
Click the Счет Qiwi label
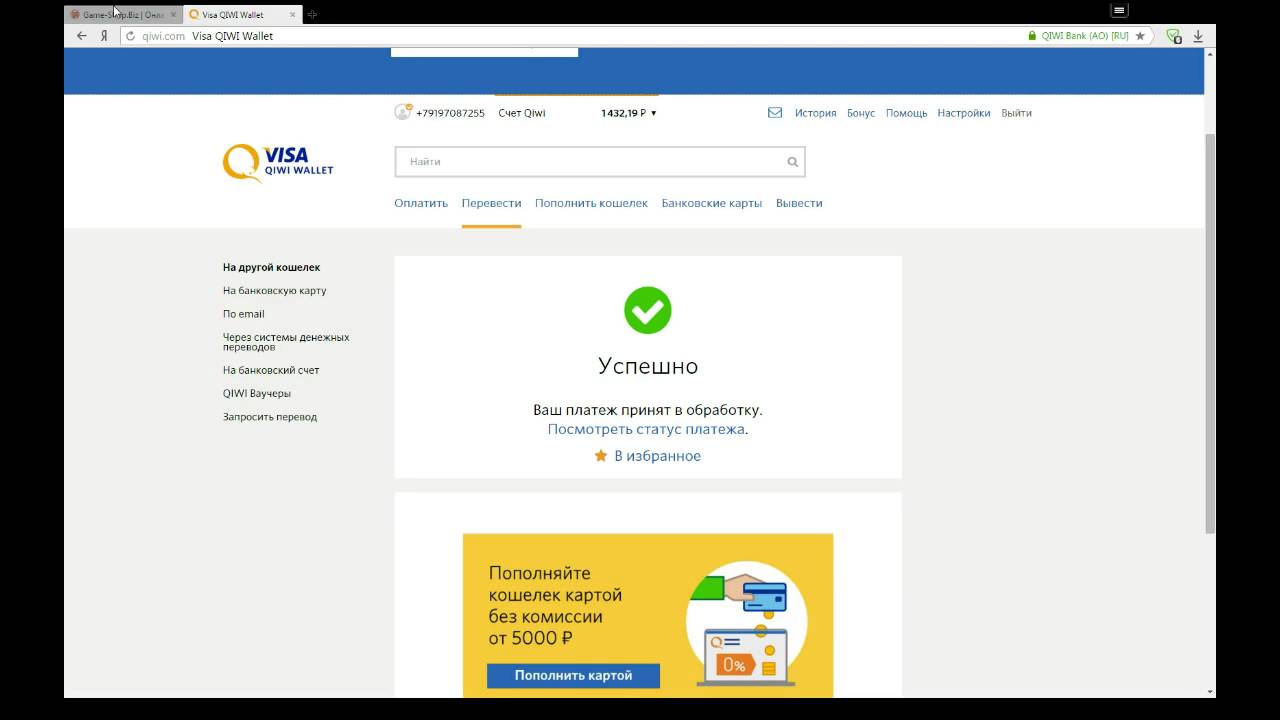click(x=522, y=113)
